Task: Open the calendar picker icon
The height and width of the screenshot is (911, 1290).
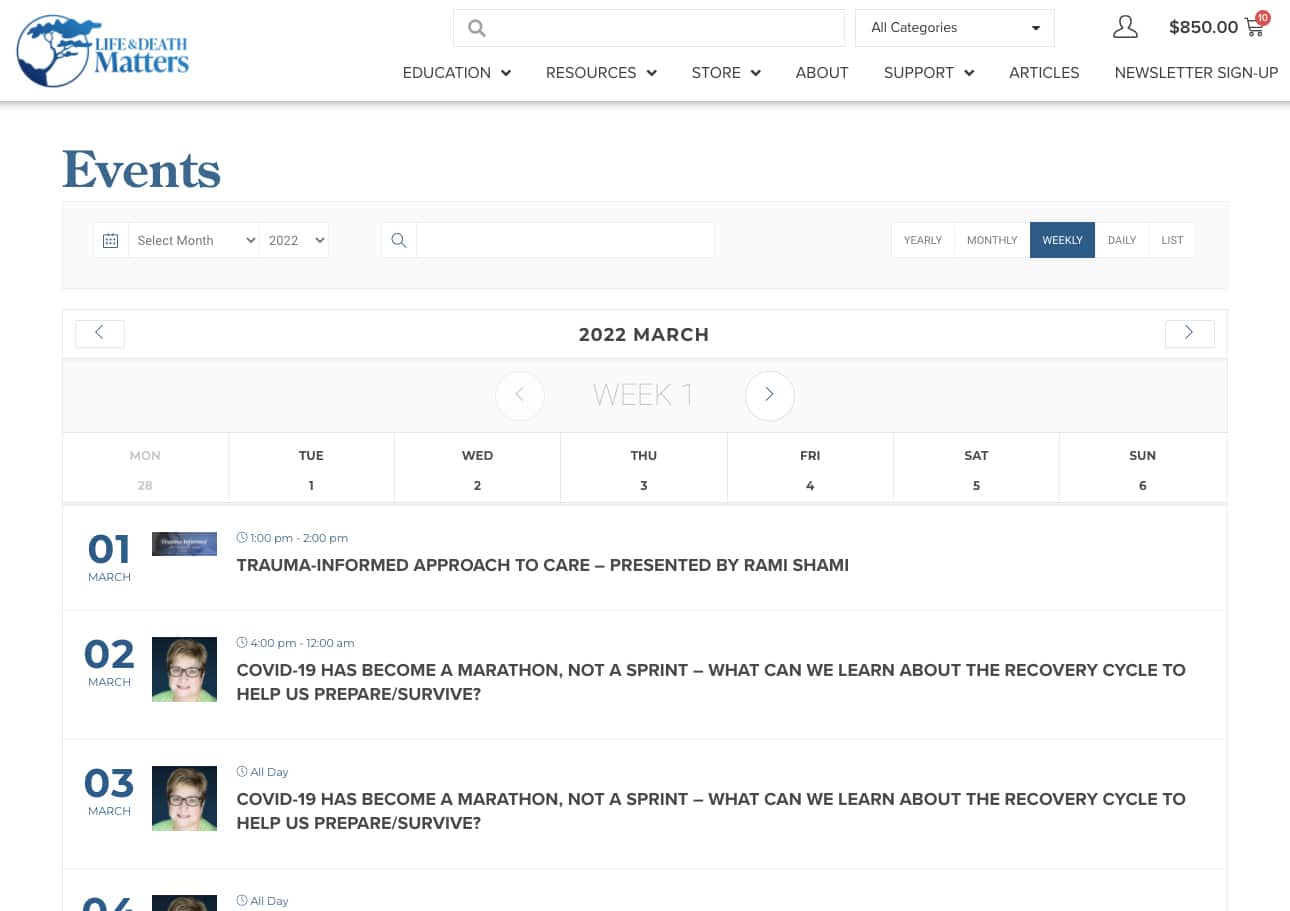Action: (110, 240)
